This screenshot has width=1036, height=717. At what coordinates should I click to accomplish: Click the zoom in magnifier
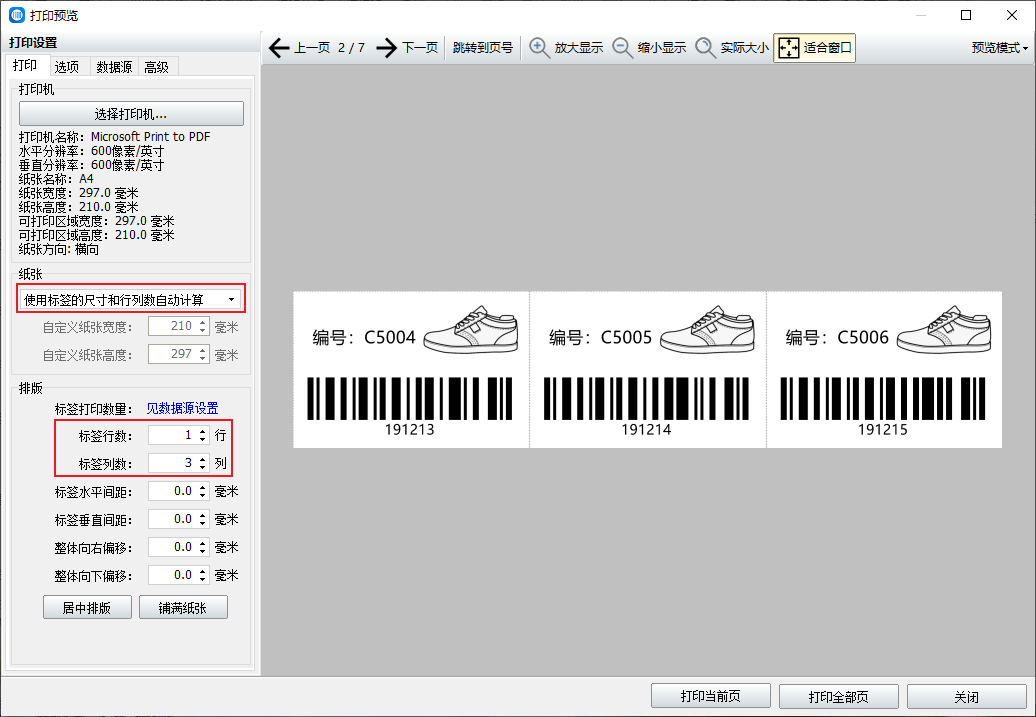pyautogui.click(x=539, y=48)
